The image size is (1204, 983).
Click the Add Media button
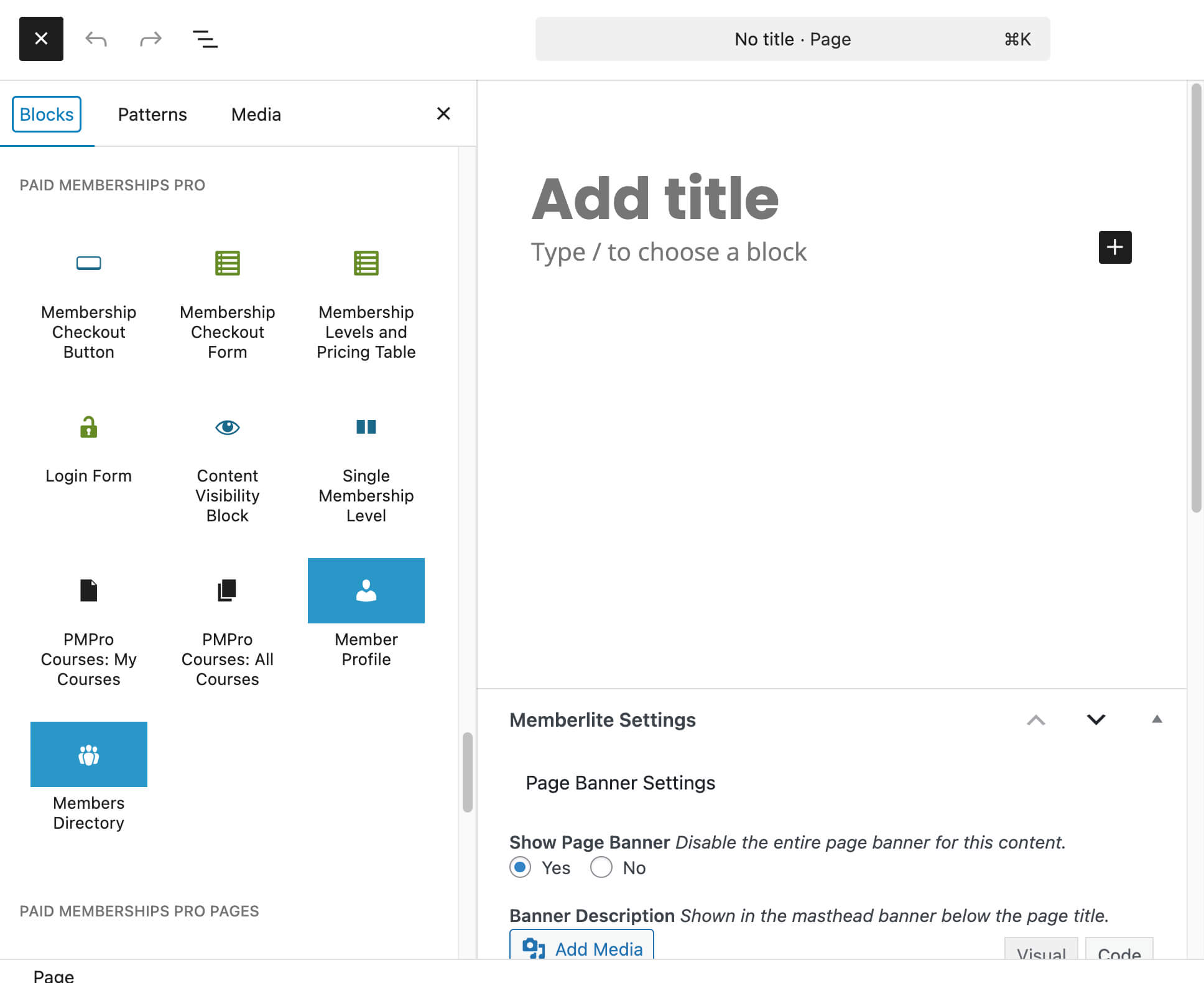(581, 948)
